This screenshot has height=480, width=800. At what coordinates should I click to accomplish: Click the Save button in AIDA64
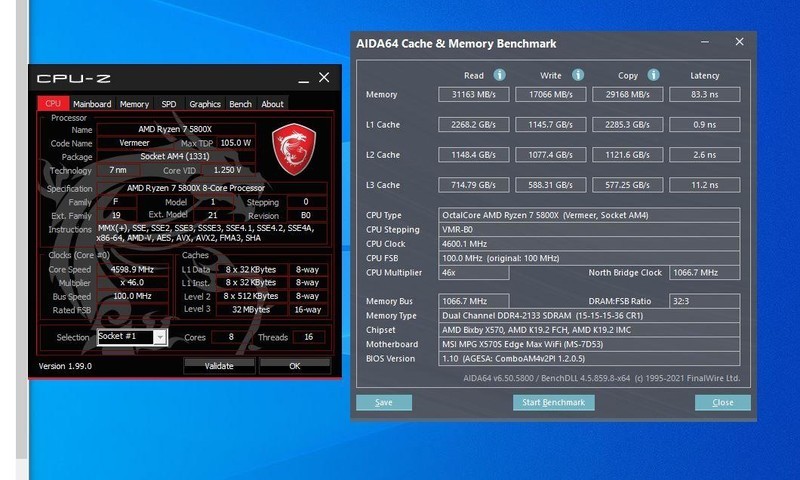[384, 402]
